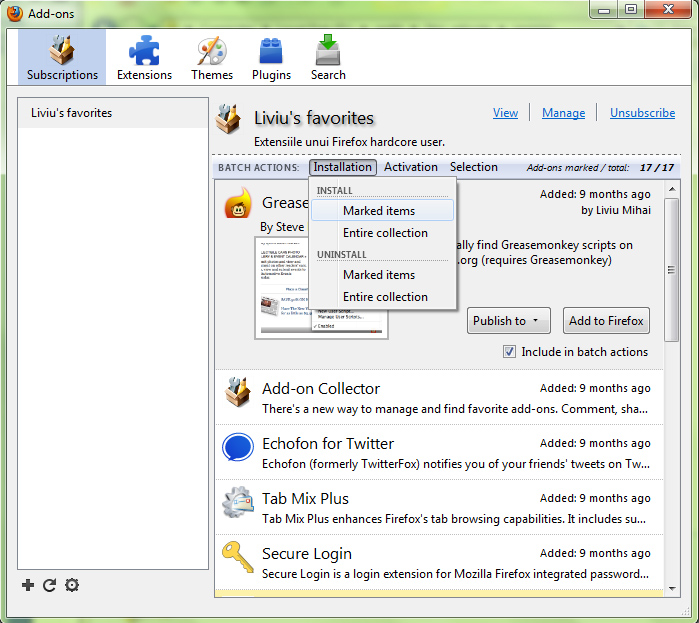
Task: Click the add-on list scrollbar up arrow
Action: click(x=672, y=189)
